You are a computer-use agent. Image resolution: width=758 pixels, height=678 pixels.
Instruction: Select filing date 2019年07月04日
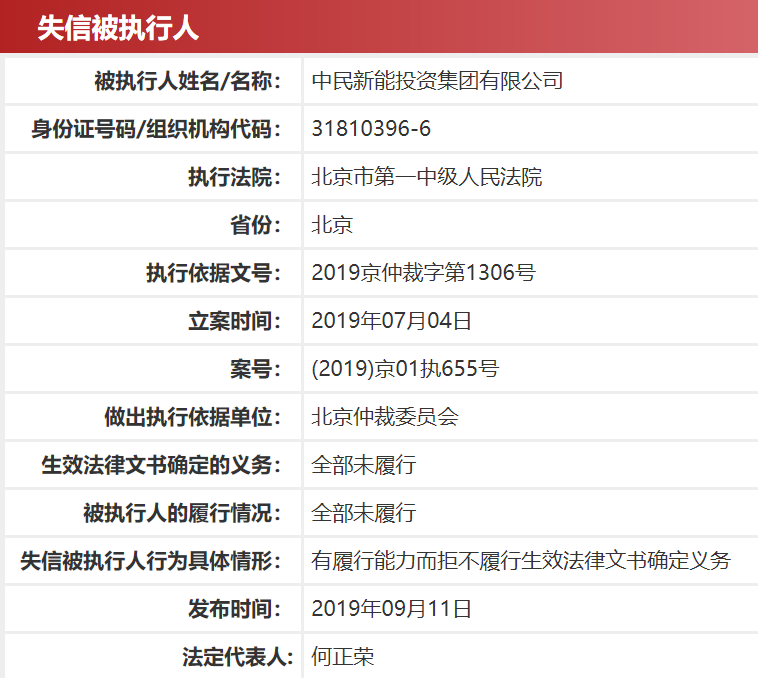391,321
